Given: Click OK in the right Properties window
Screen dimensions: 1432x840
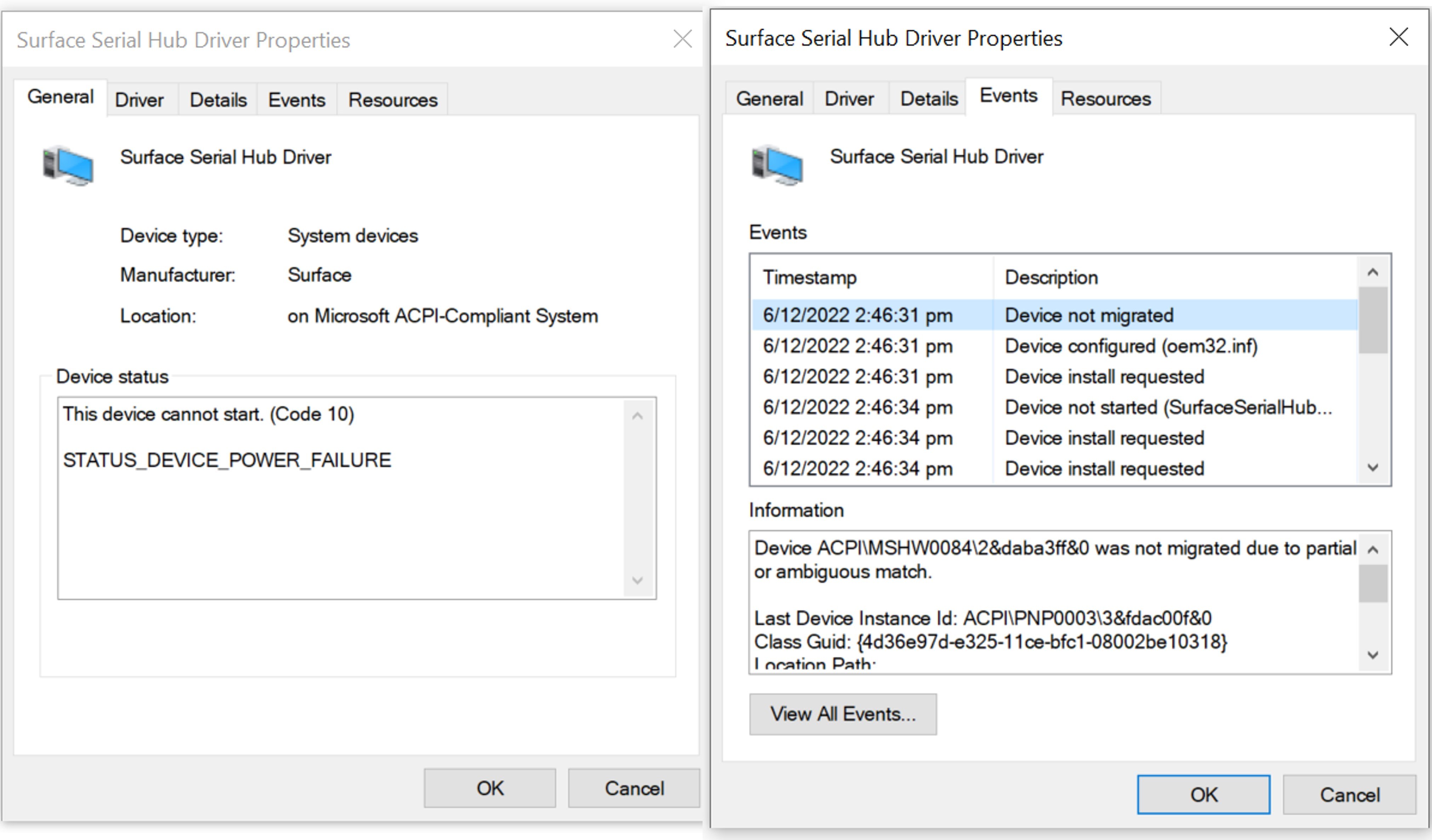Looking at the screenshot, I should click(1204, 795).
